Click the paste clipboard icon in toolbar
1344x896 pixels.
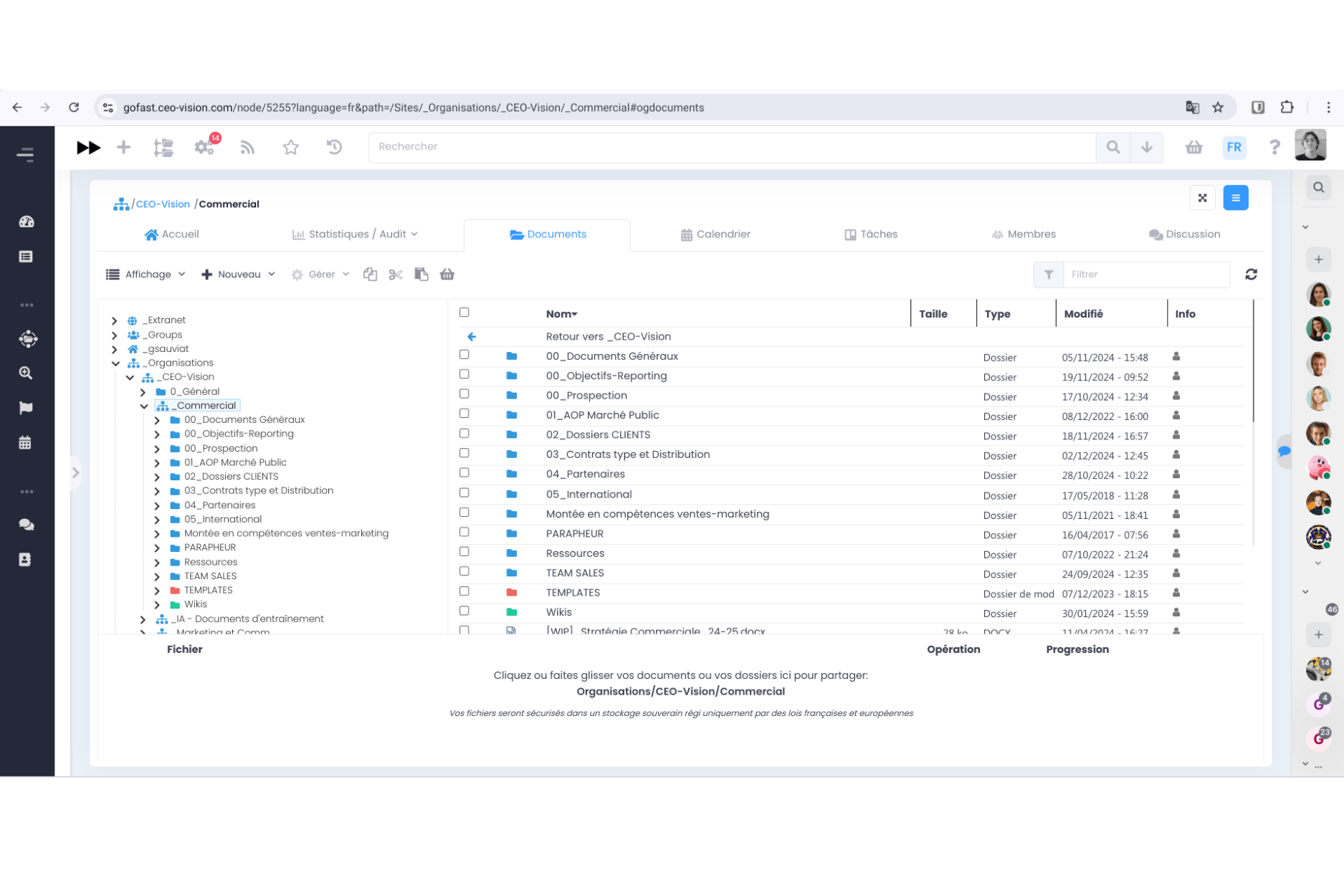point(421,275)
